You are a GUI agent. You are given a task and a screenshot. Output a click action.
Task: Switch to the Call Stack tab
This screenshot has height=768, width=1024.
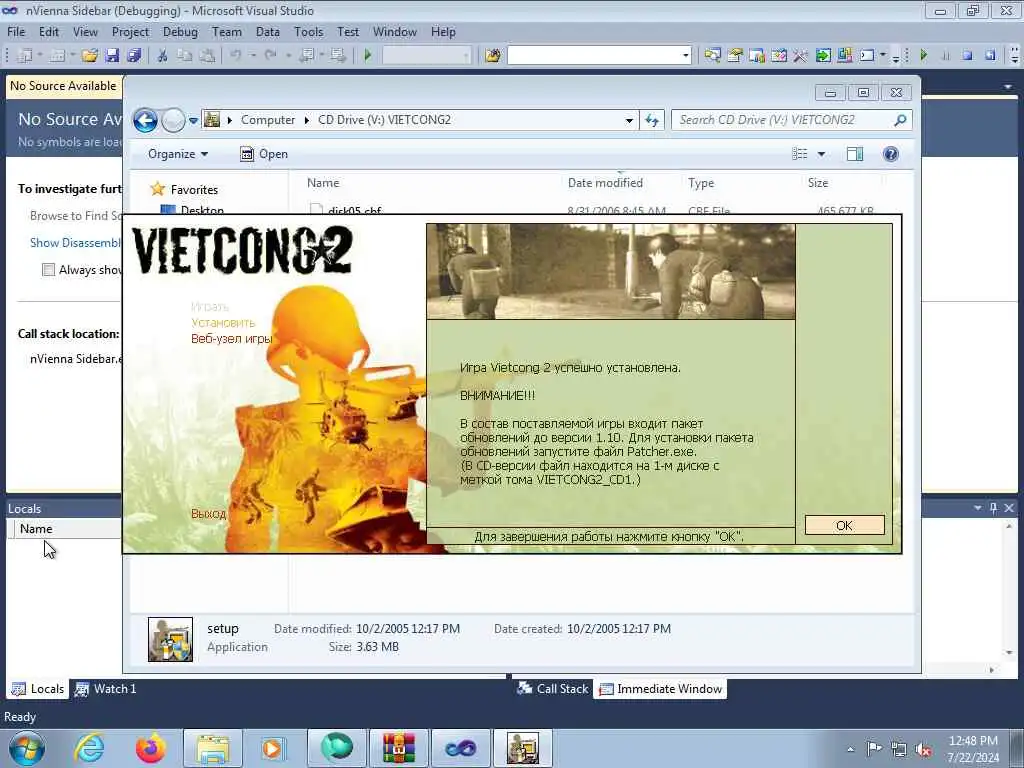(x=552, y=689)
